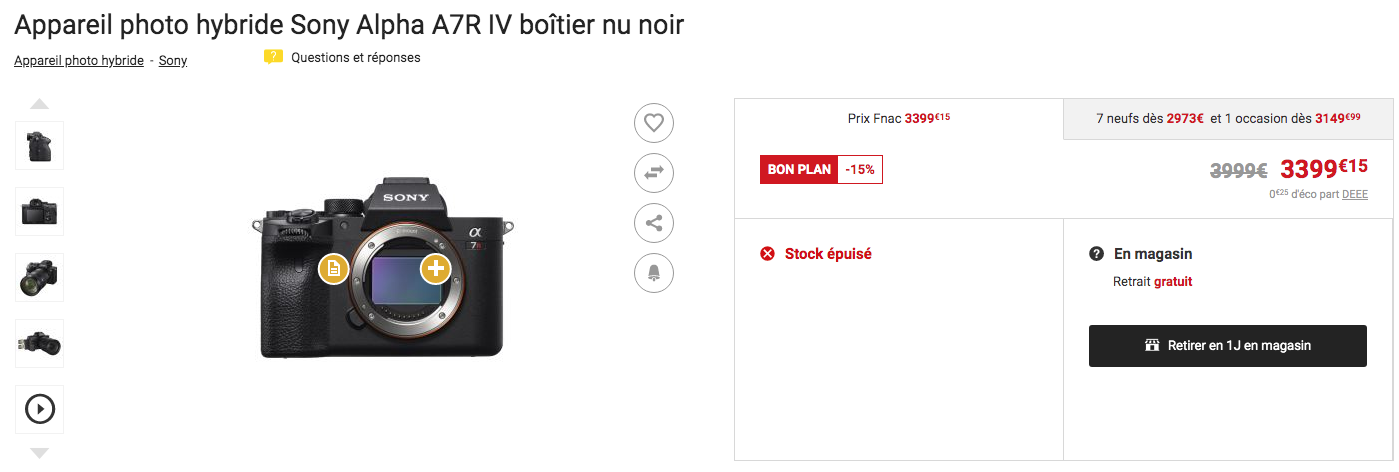Select the camera back view thumbnail
Viewport: 1399px width, 472px height.
point(40,211)
